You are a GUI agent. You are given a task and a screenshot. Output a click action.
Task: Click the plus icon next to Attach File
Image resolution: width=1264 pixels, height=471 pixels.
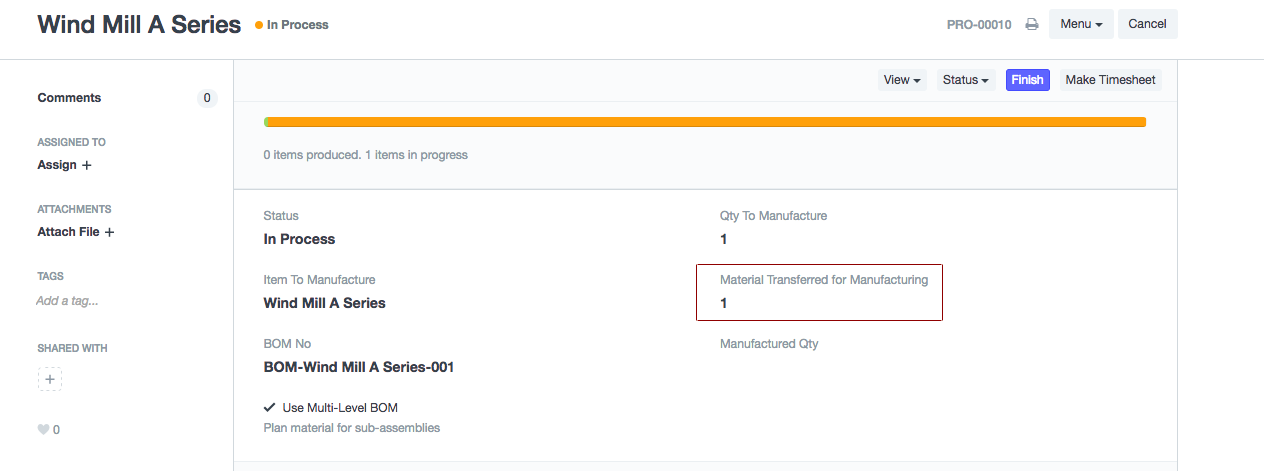[x=109, y=232]
